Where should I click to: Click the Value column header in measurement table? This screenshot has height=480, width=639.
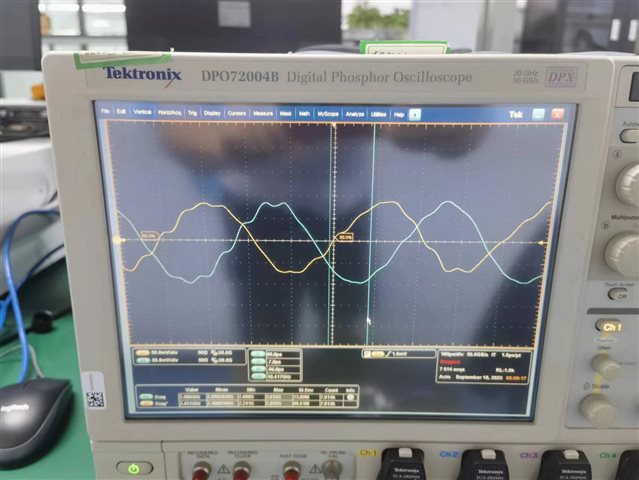coord(192,390)
